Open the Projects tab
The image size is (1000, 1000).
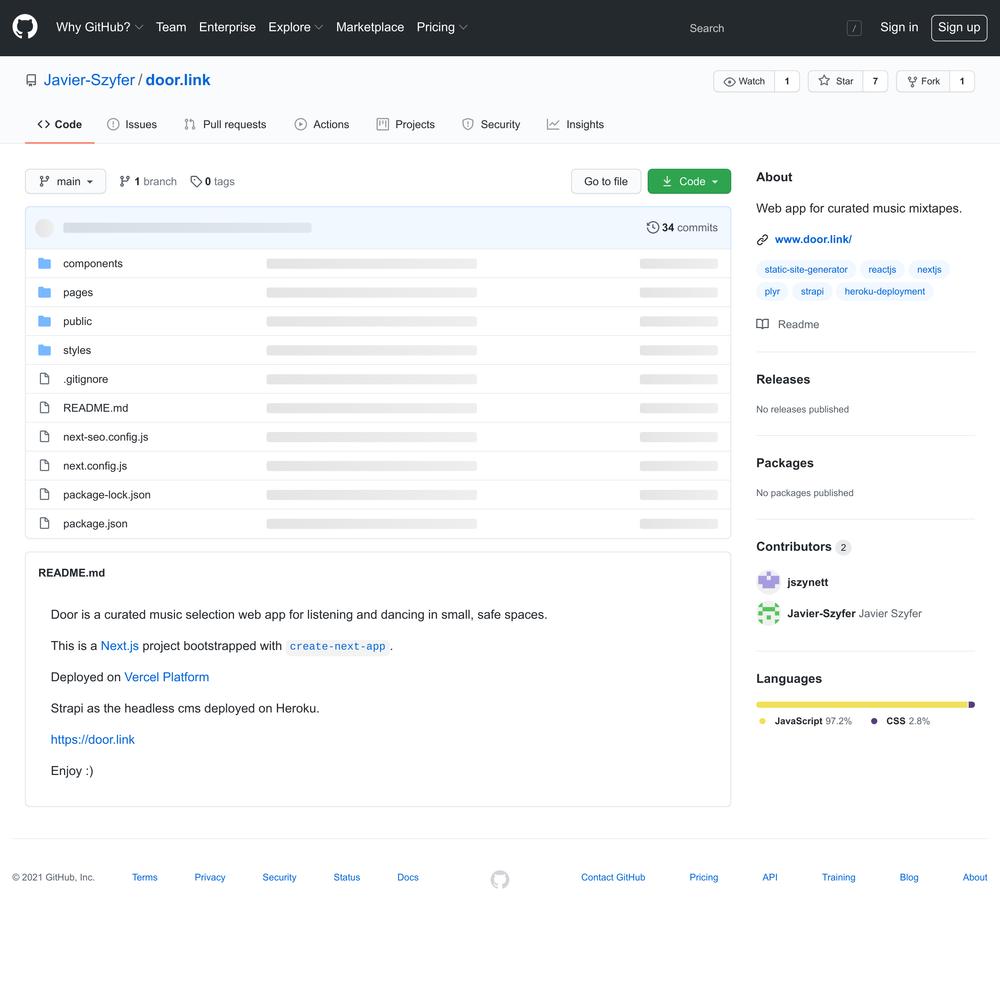click(x=406, y=124)
